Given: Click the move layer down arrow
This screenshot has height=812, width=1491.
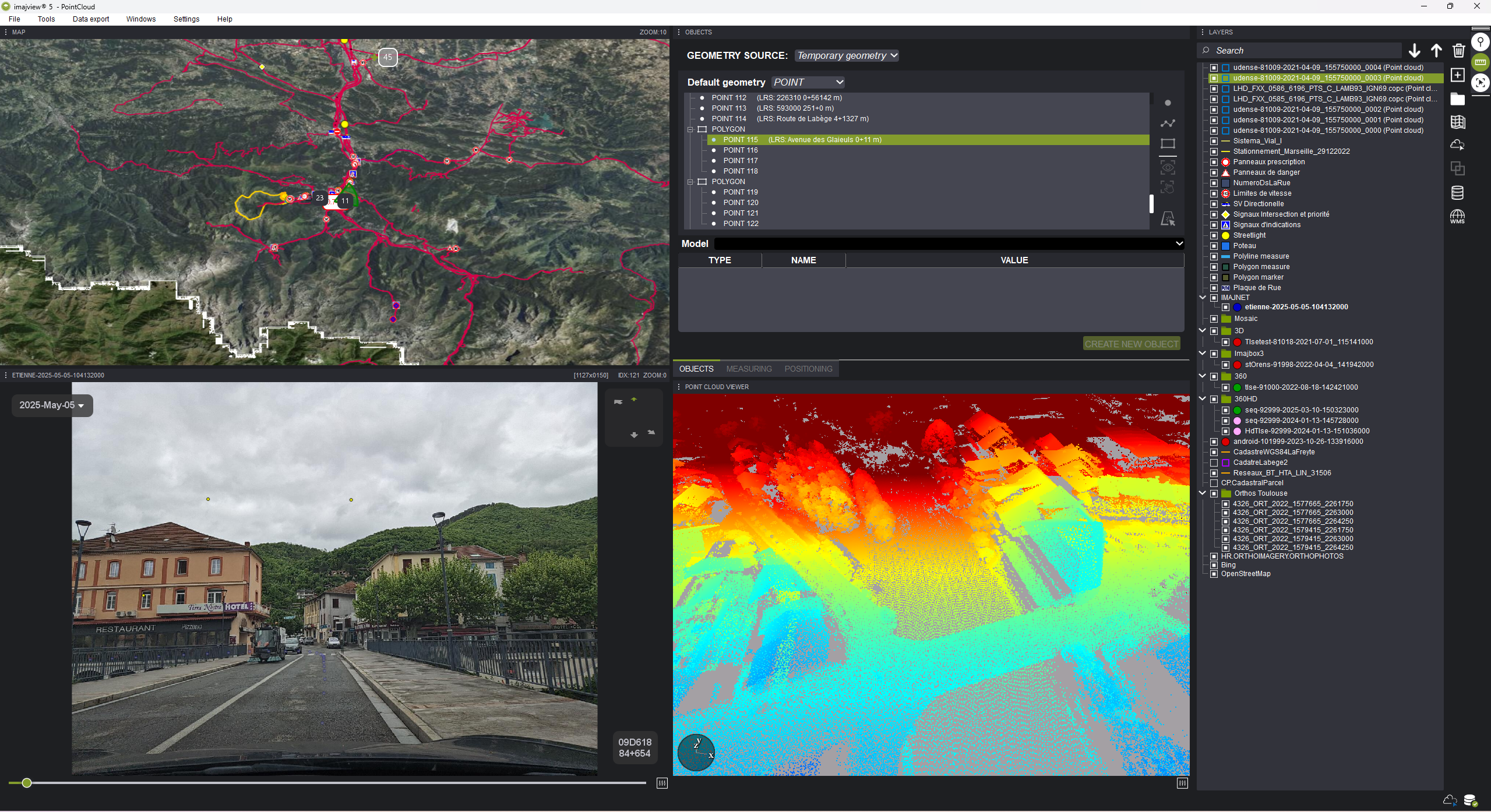Looking at the screenshot, I should point(1414,51).
